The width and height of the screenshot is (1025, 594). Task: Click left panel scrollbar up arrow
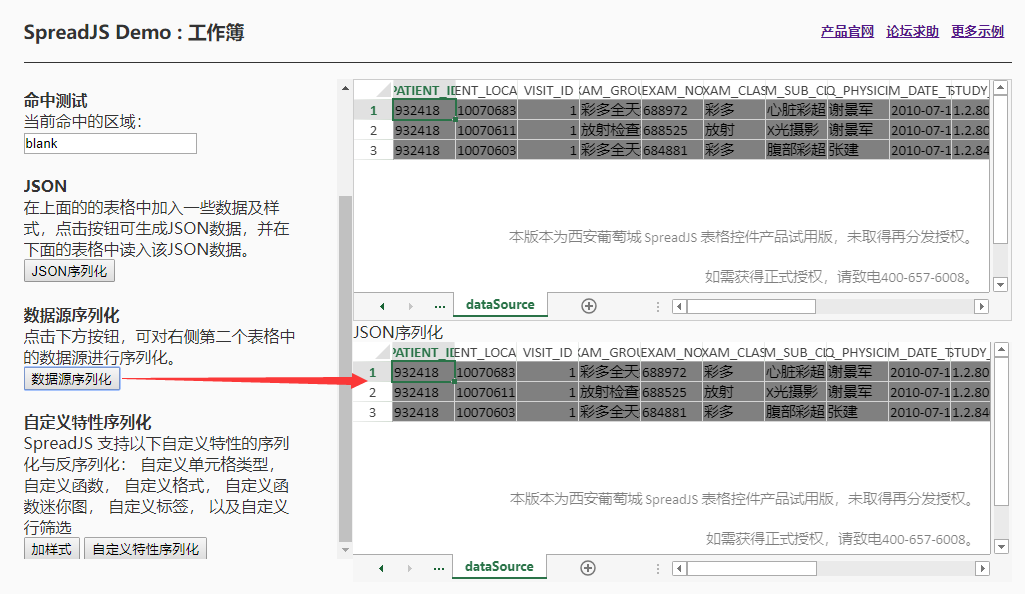point(345,88)
